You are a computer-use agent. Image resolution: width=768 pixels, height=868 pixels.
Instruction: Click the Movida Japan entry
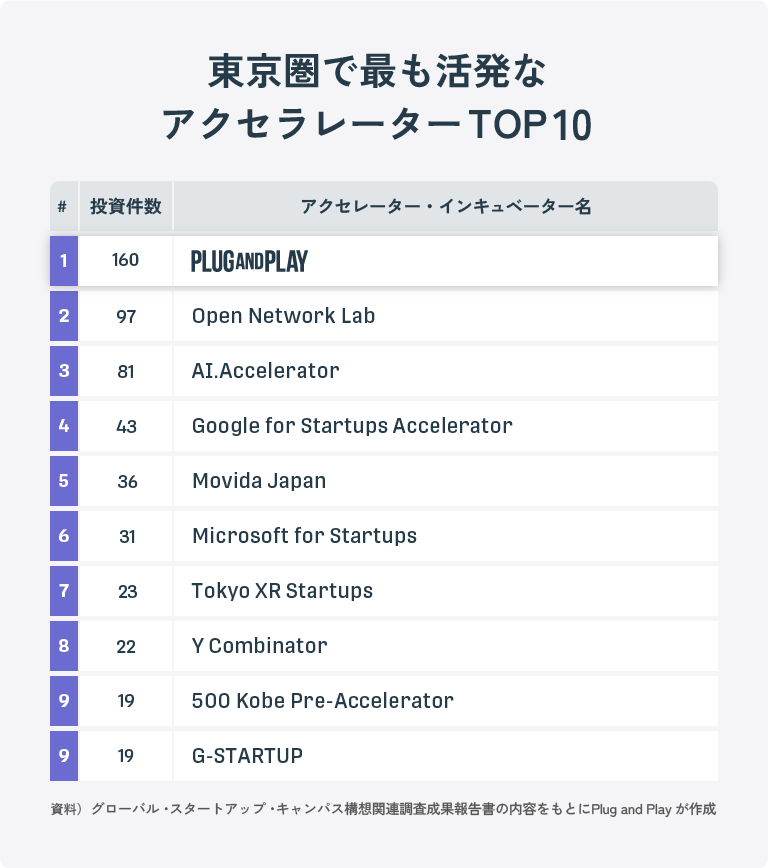coord(259,481)
